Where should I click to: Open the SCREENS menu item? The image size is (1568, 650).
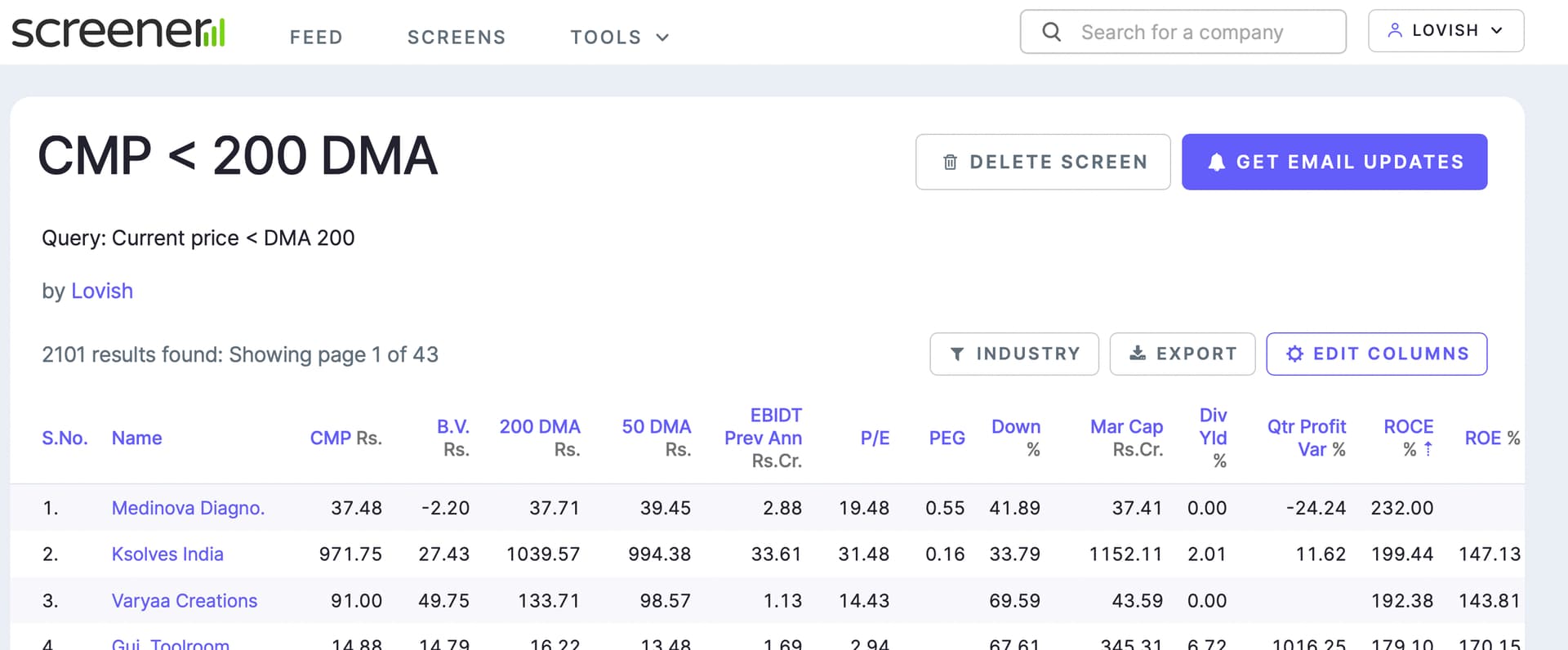pos(457,38)
